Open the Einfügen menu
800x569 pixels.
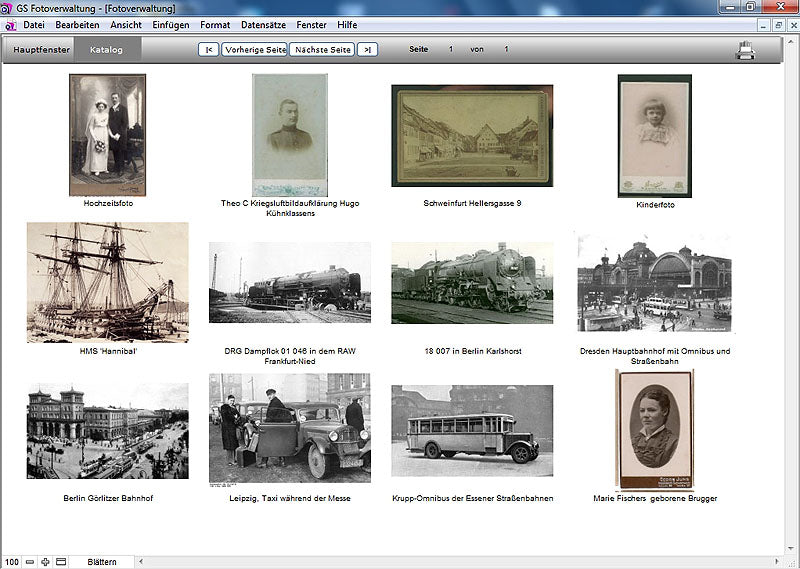tap(171, 24)
